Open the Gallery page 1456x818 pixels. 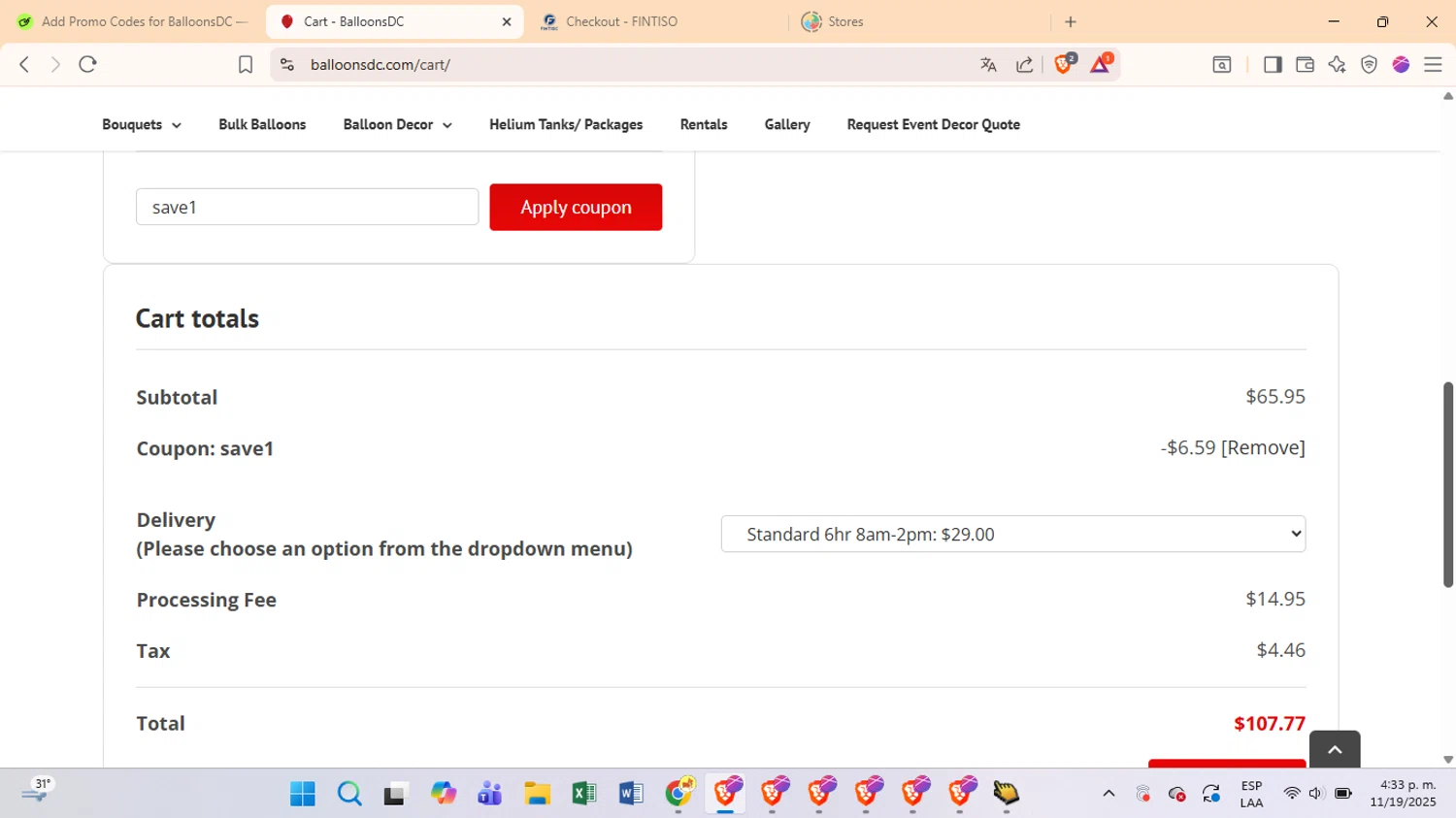click(x=787, y=124)
